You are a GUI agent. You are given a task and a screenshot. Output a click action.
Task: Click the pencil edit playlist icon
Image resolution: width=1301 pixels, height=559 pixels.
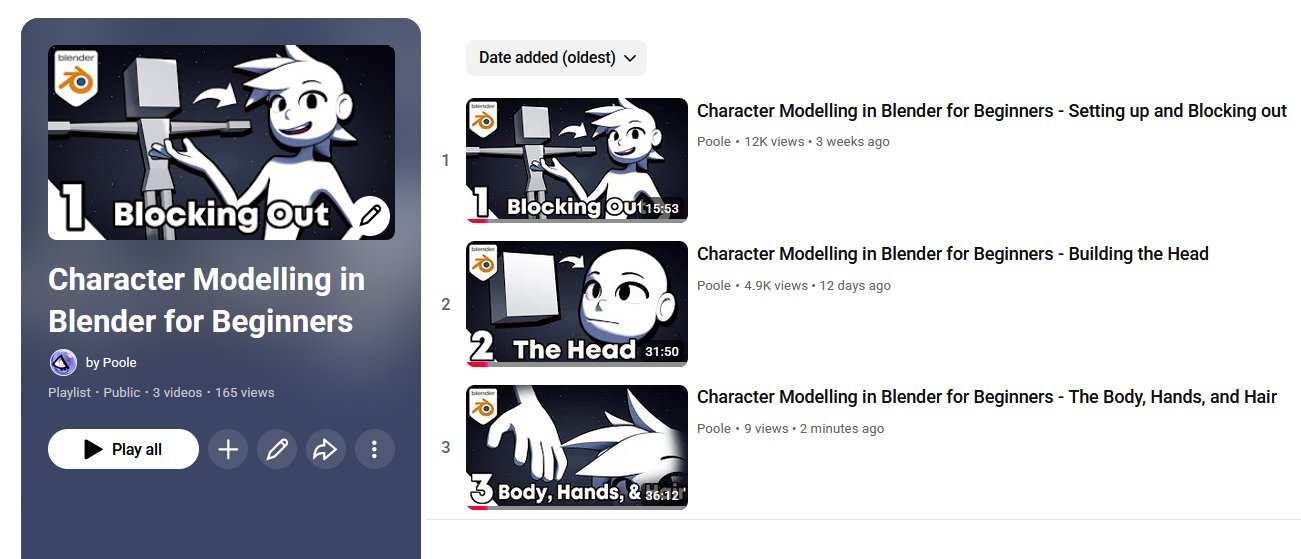pyautogui.click(x=277, y=449)
